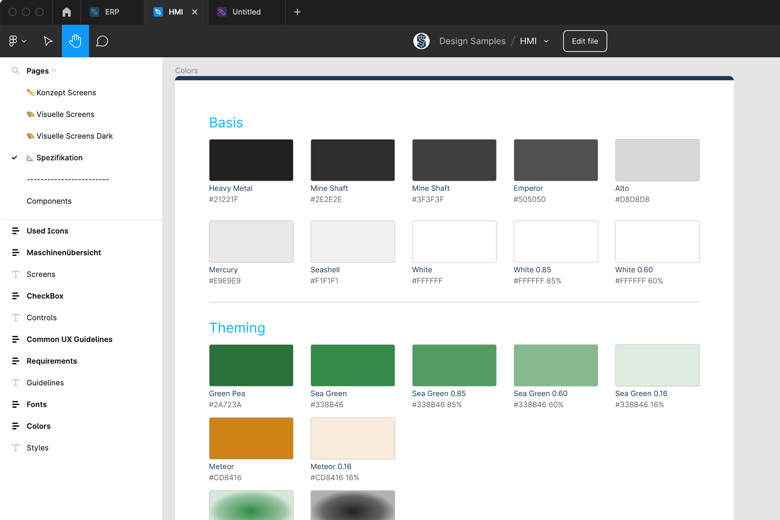Select the Common UX Guidelines layer
Screen dimensions: 780x520
point(69,339)
